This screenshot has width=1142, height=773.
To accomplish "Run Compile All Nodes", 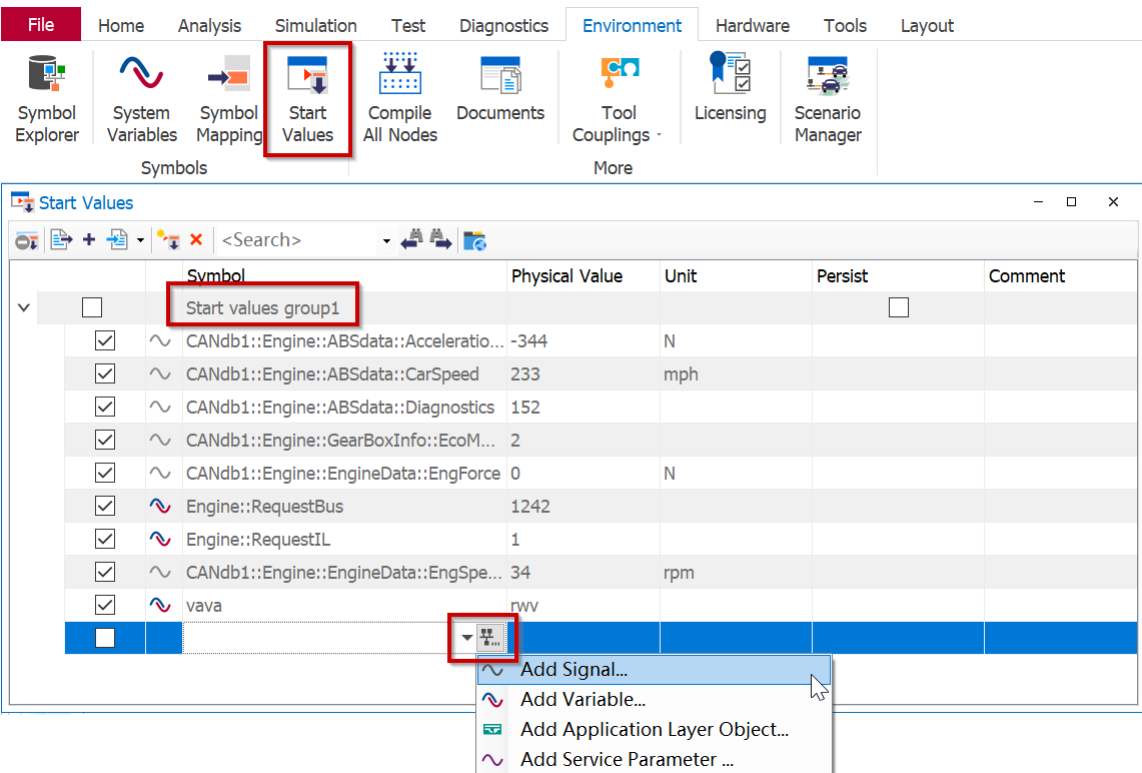I will pyautogui.click(x=400, y=98).
